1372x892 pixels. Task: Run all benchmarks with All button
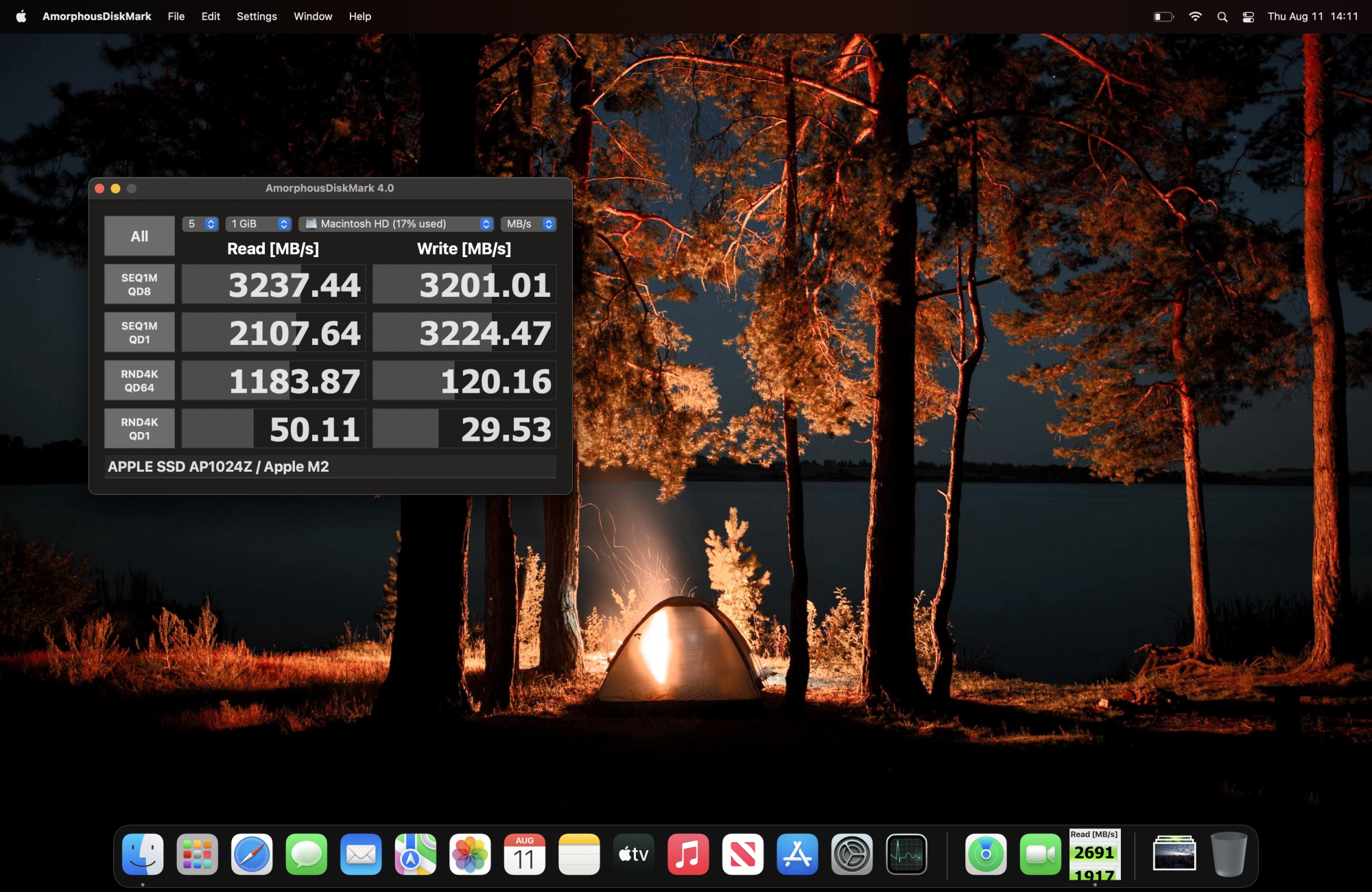[139, 237]
